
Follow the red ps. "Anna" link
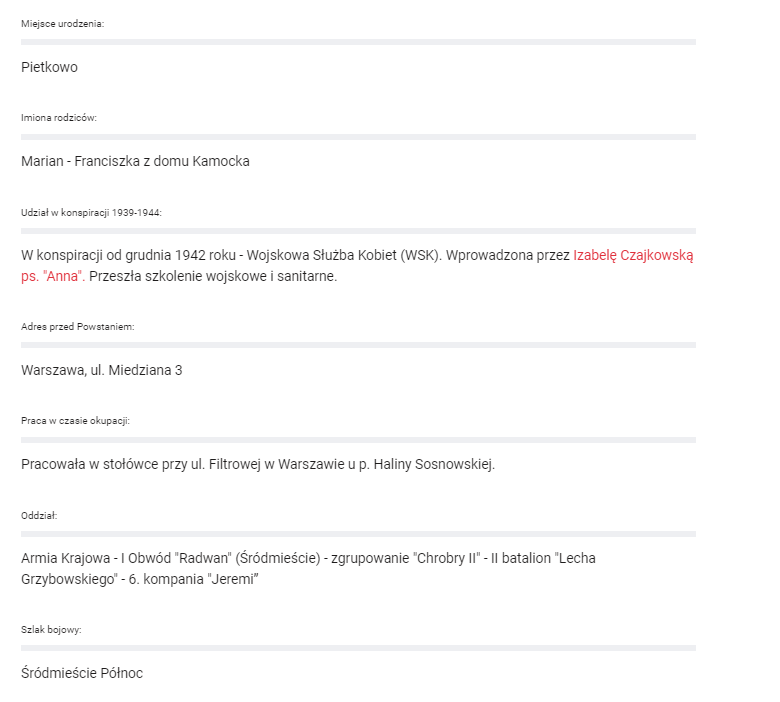pyautogui.click(x=53, y=276)
